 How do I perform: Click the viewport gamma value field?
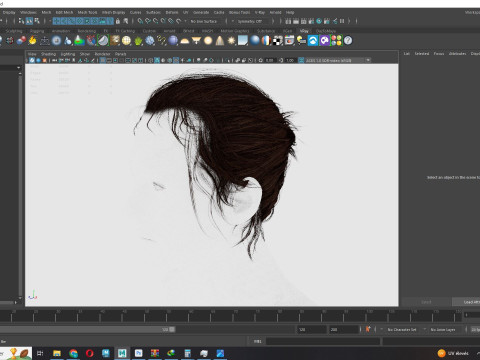[x=290, y=60]
